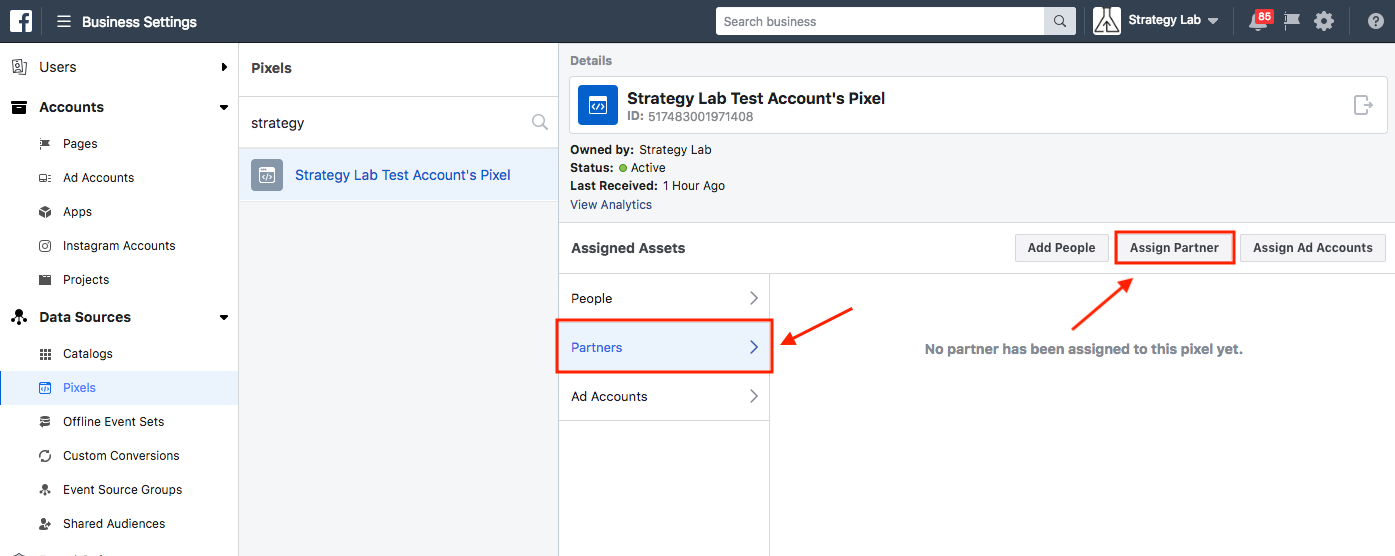The width and height of the screenshot is (1395, 556).
Task: Select Strategy Lab Test Account's Pixel in list
Action: click(x=398, y=175)
